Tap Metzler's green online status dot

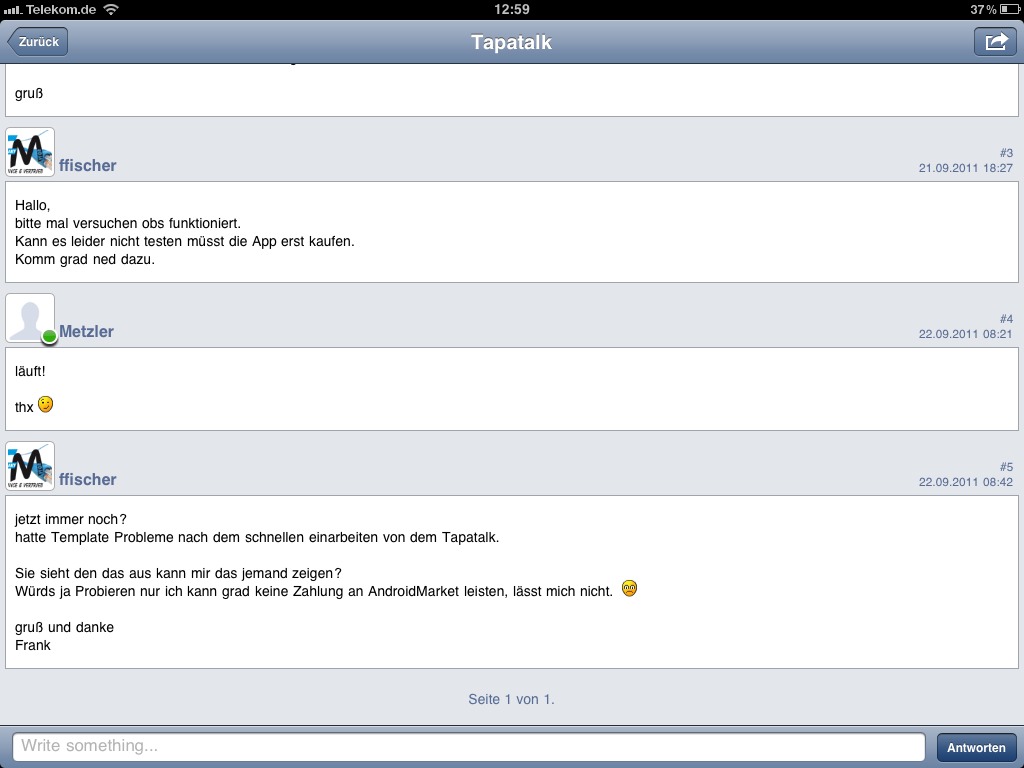[x=49, y=337]
